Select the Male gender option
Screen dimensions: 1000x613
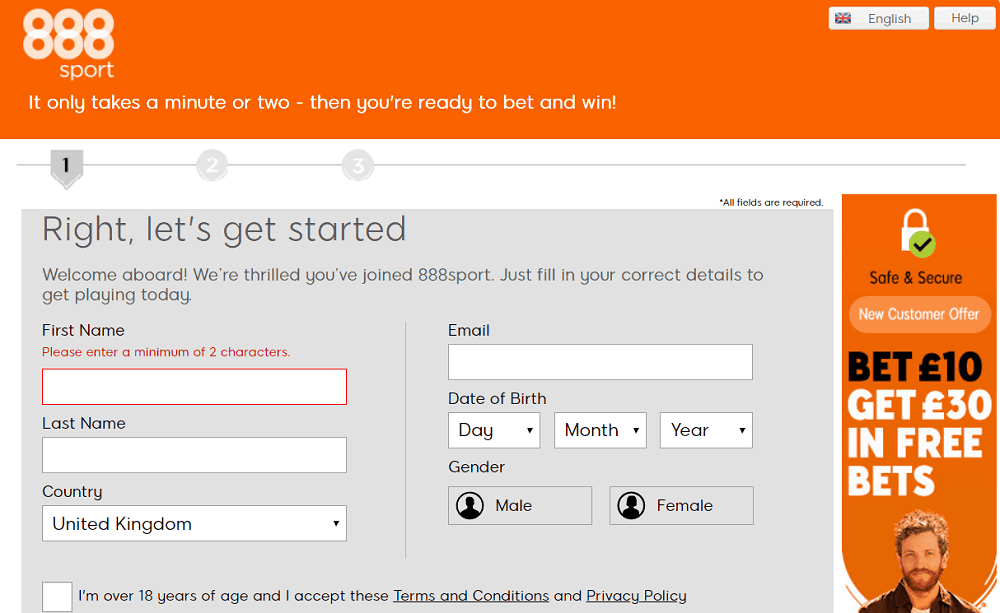click(520, 505)
